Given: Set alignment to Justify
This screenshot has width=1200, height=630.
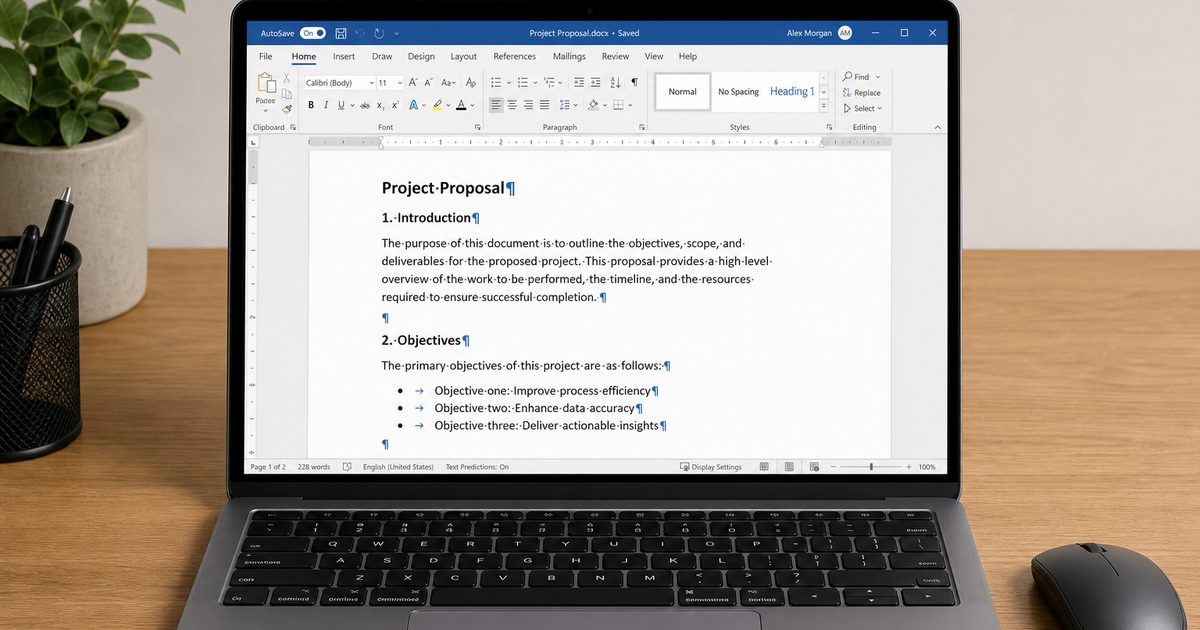Looking at the screenshot, I should (544, 105).
